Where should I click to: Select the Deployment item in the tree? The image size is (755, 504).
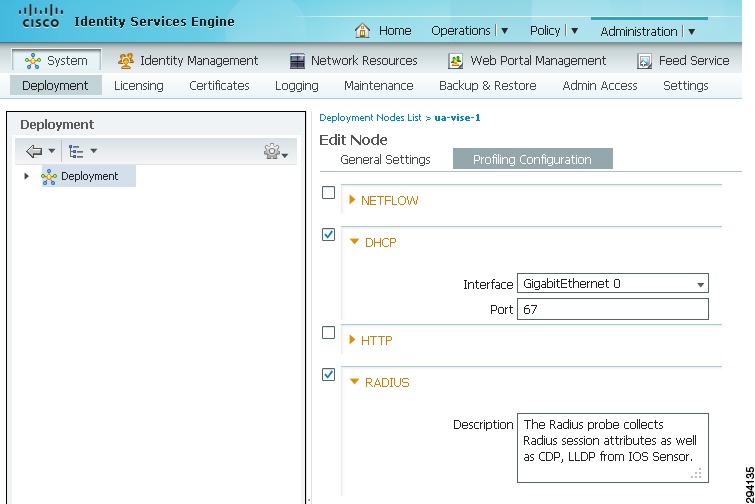click(x=89, y=176)
